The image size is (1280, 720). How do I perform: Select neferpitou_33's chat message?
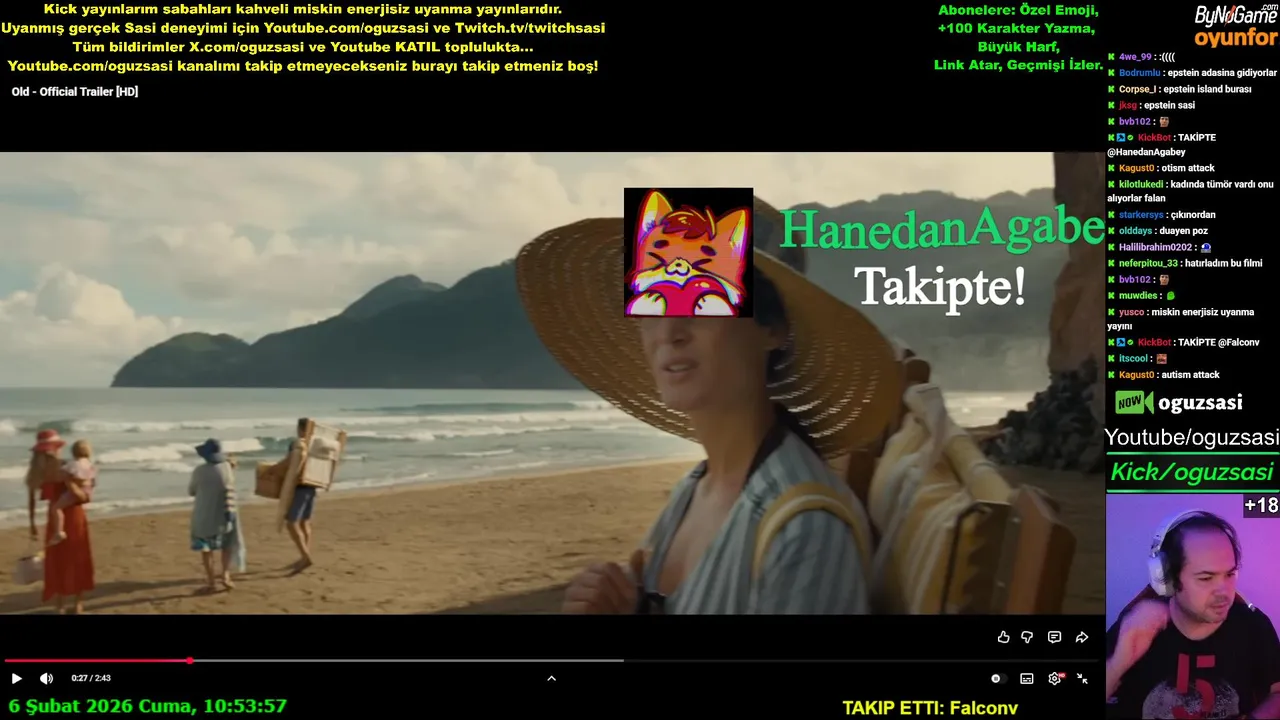click(x=1185, y=263)
